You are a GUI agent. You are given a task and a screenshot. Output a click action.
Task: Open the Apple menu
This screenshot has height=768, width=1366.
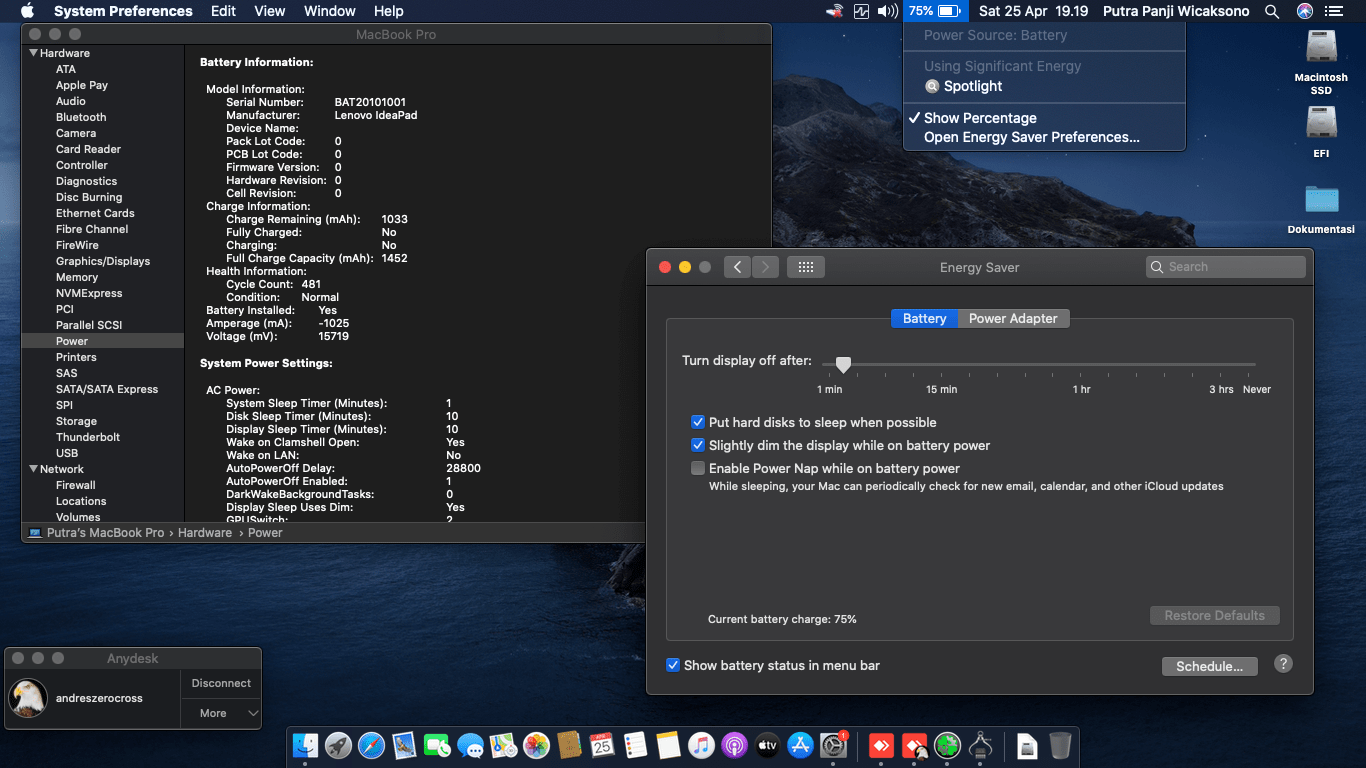click(27, 11)
